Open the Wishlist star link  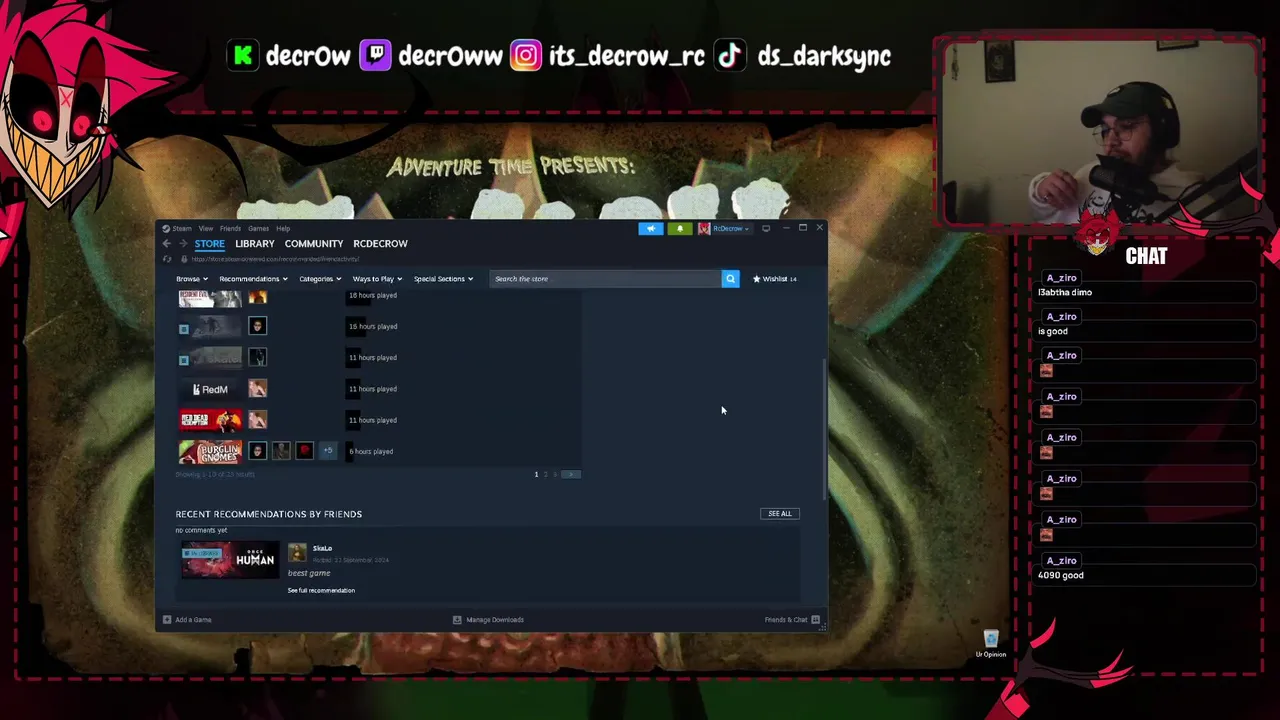(774, 279)
